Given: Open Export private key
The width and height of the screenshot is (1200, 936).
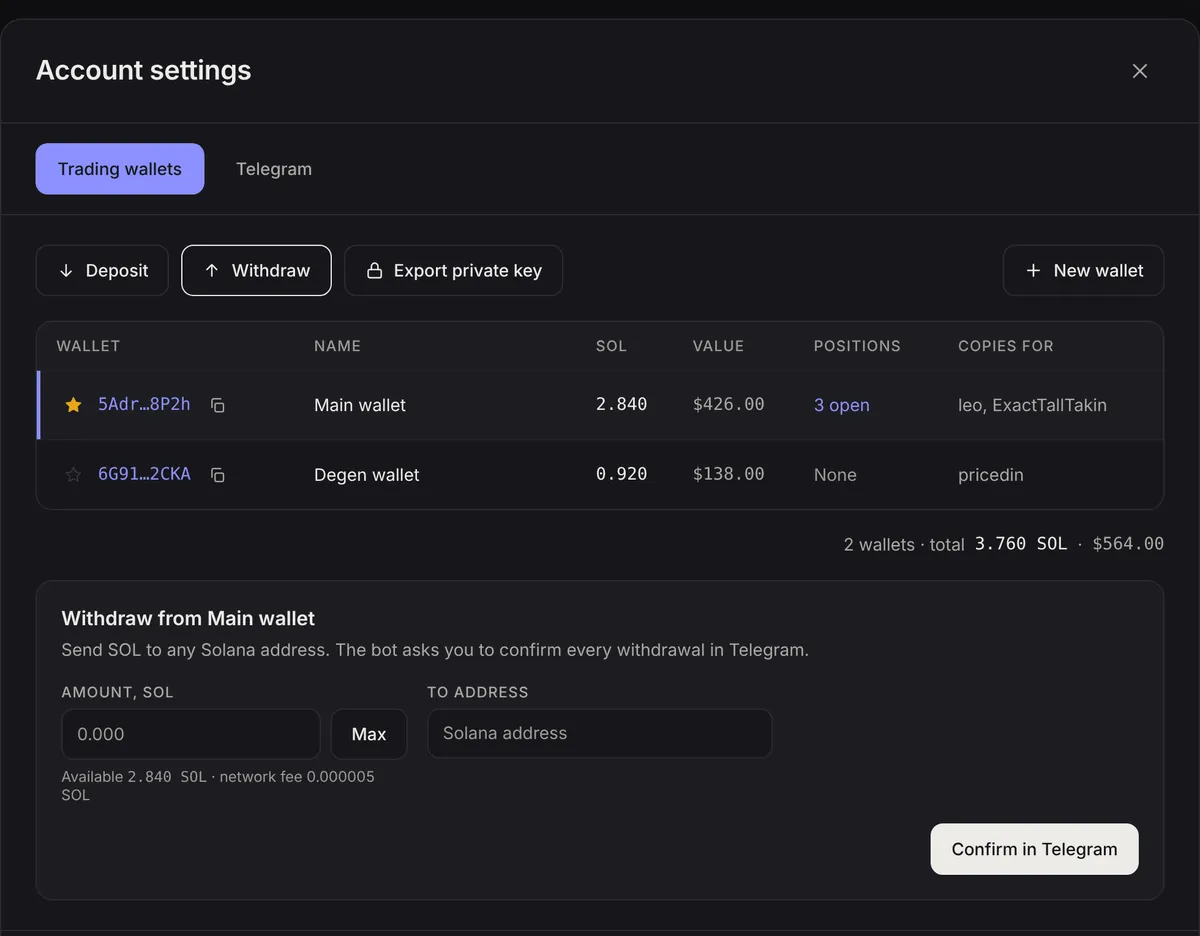Looking at the screenshot, I should [x=454, y=271].
